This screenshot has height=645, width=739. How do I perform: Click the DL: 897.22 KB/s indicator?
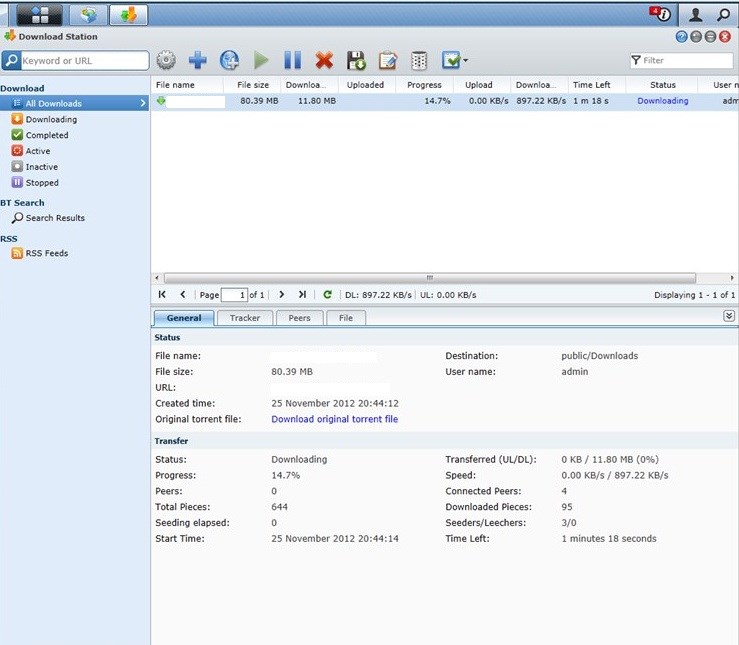point(378,295)
